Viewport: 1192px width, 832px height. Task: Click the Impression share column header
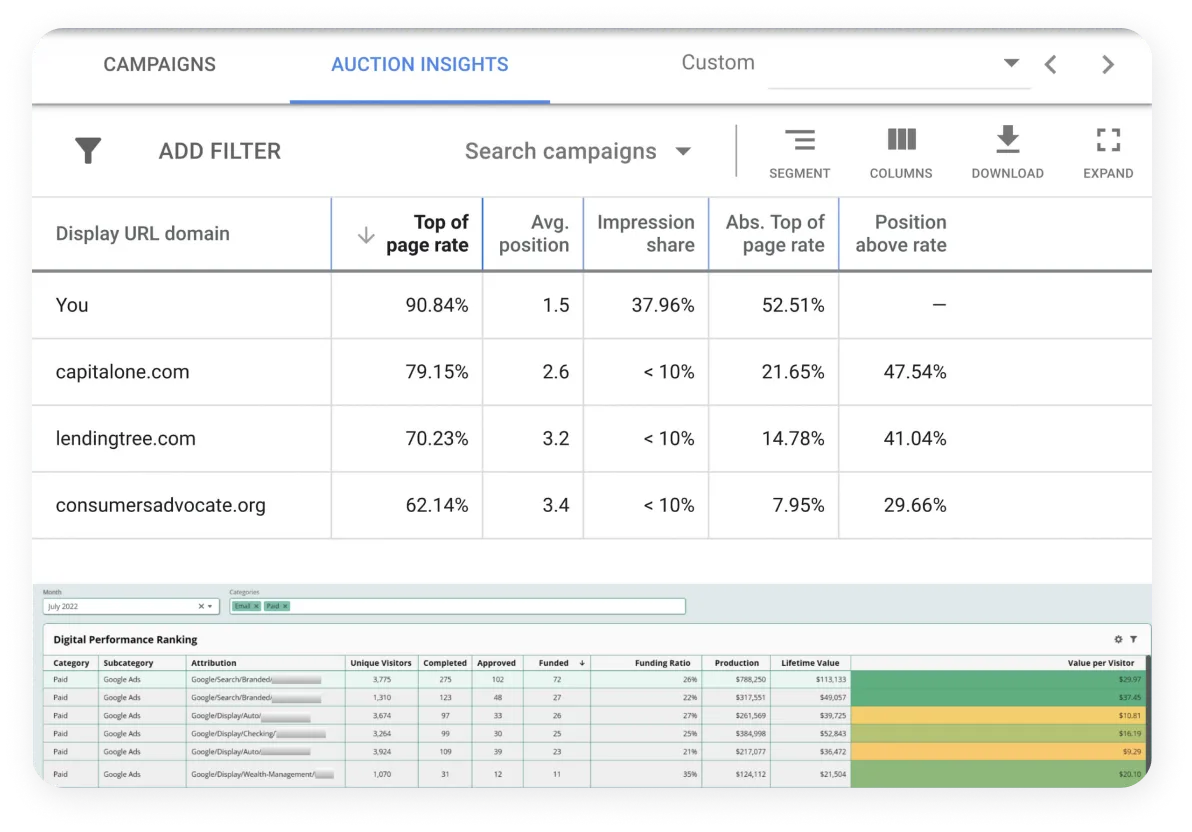pyautogui.click(x=645, y=233)
